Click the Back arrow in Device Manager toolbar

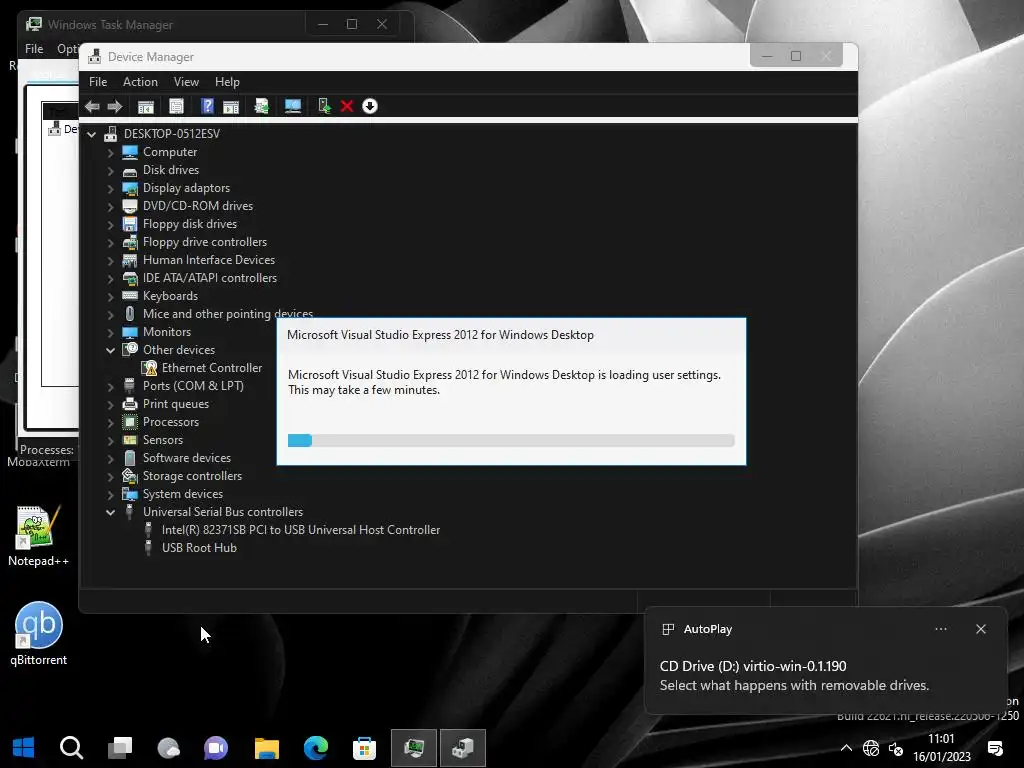(92, 106)
